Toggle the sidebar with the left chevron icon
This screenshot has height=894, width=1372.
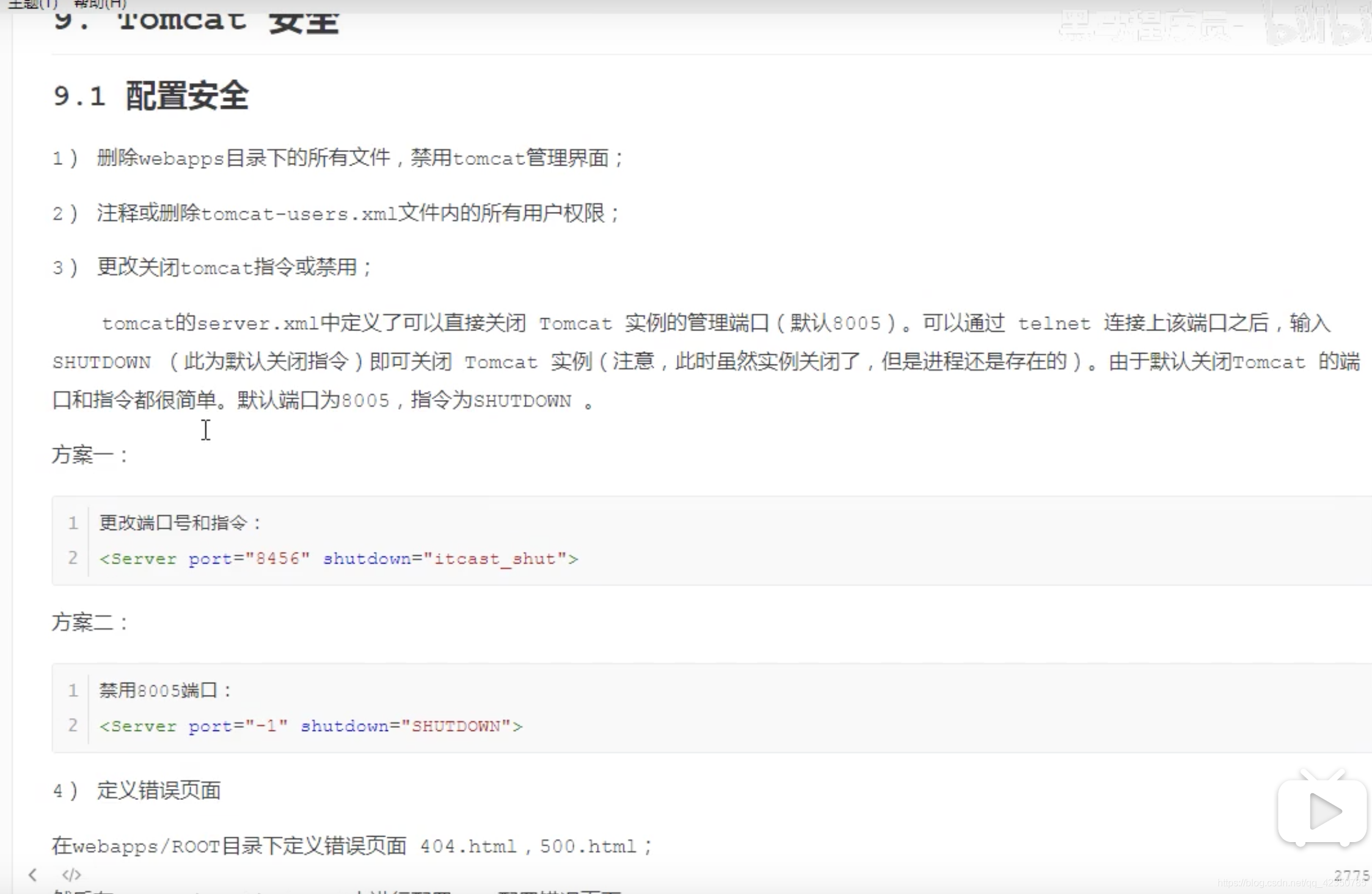[x=33, y=874]
